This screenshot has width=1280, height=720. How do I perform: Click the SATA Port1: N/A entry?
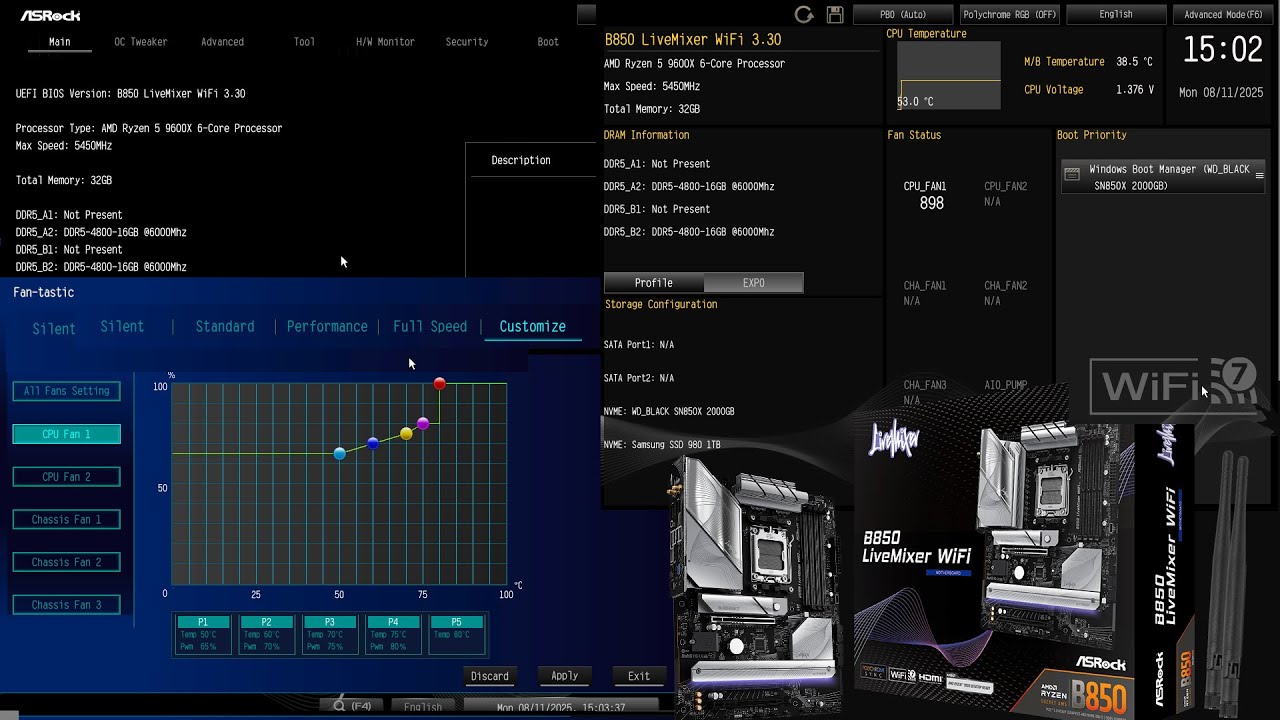(639, 345)
